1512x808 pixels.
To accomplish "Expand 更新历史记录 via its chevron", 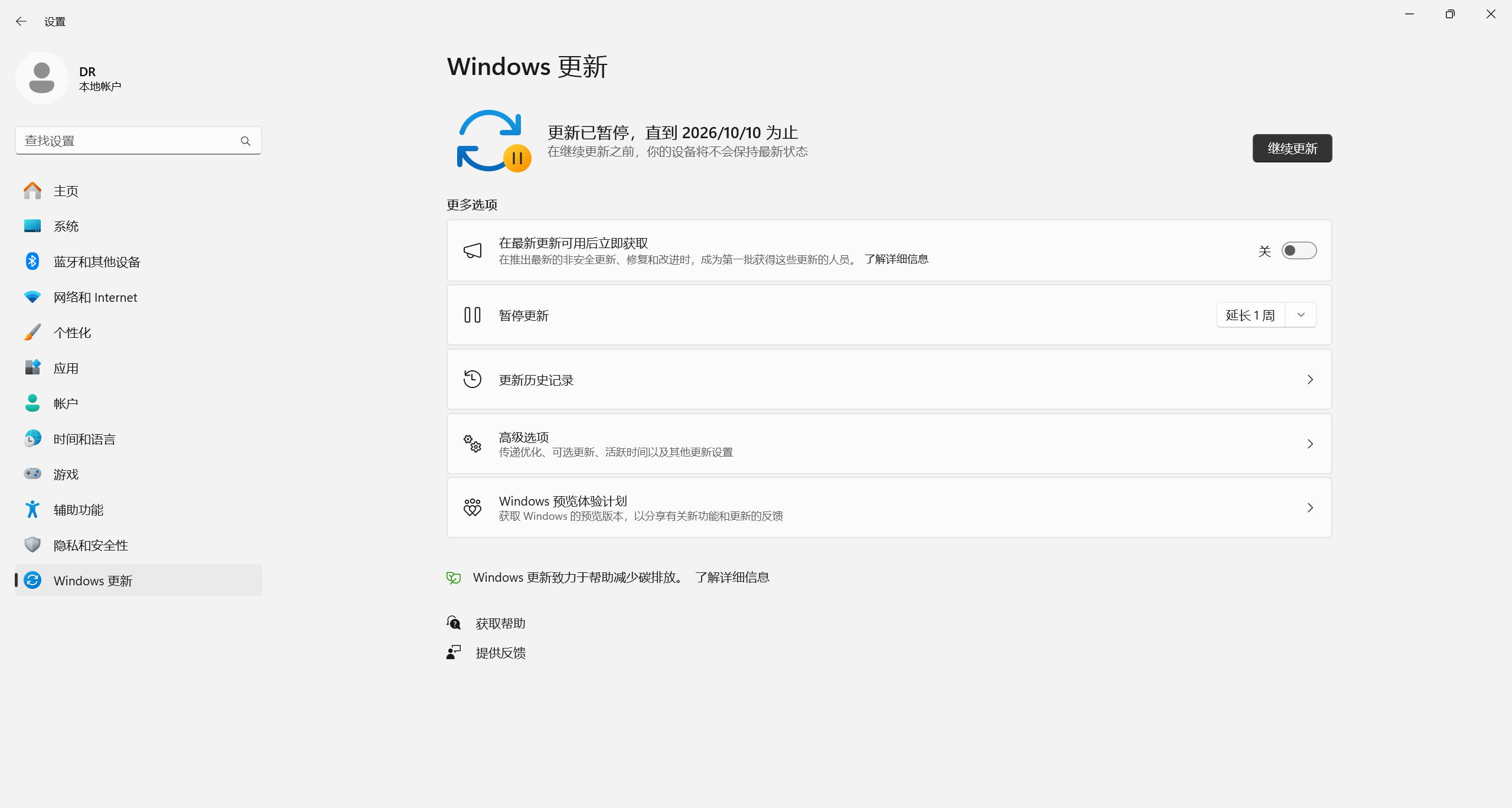I will tap(1310, 380).
